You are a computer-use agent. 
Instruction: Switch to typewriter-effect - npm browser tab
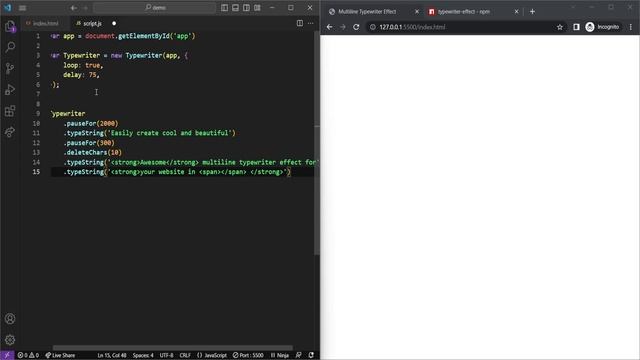464,11
